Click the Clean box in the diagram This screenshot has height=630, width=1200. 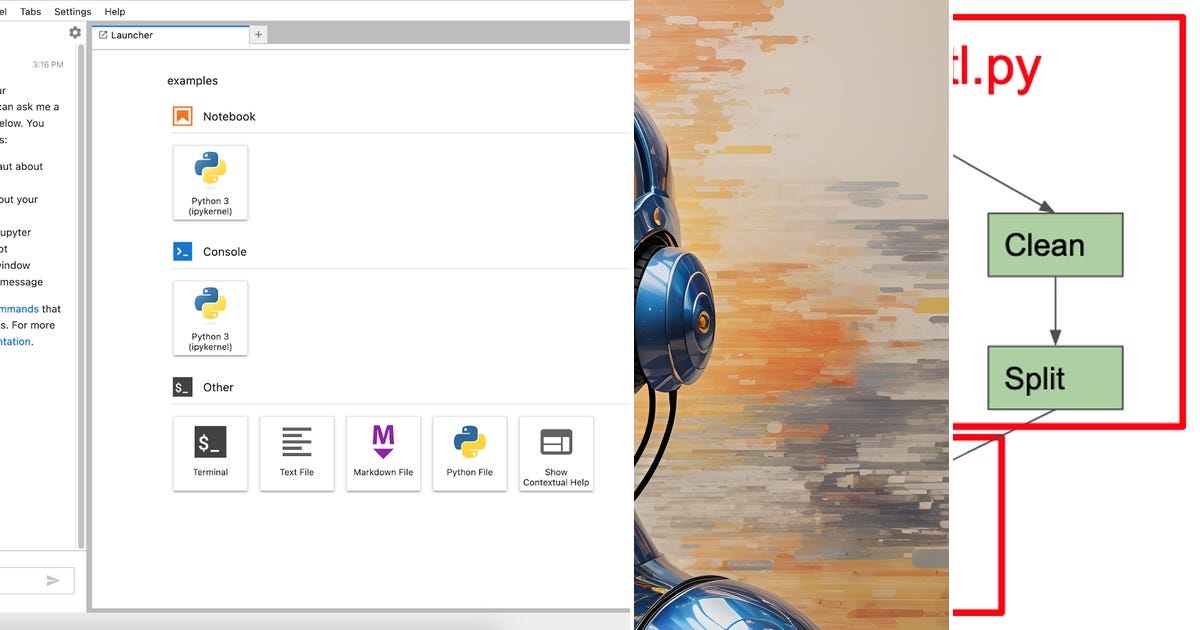coord(1055,245)
